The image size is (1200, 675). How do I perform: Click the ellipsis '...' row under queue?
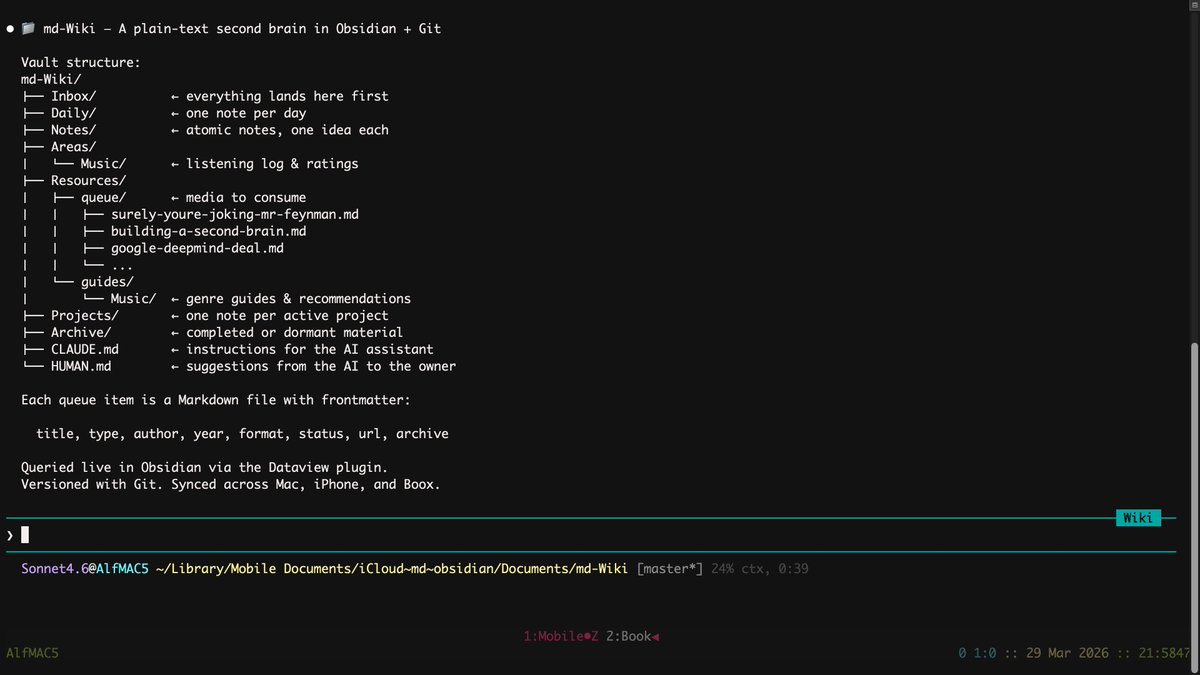[x=122, y=265]
